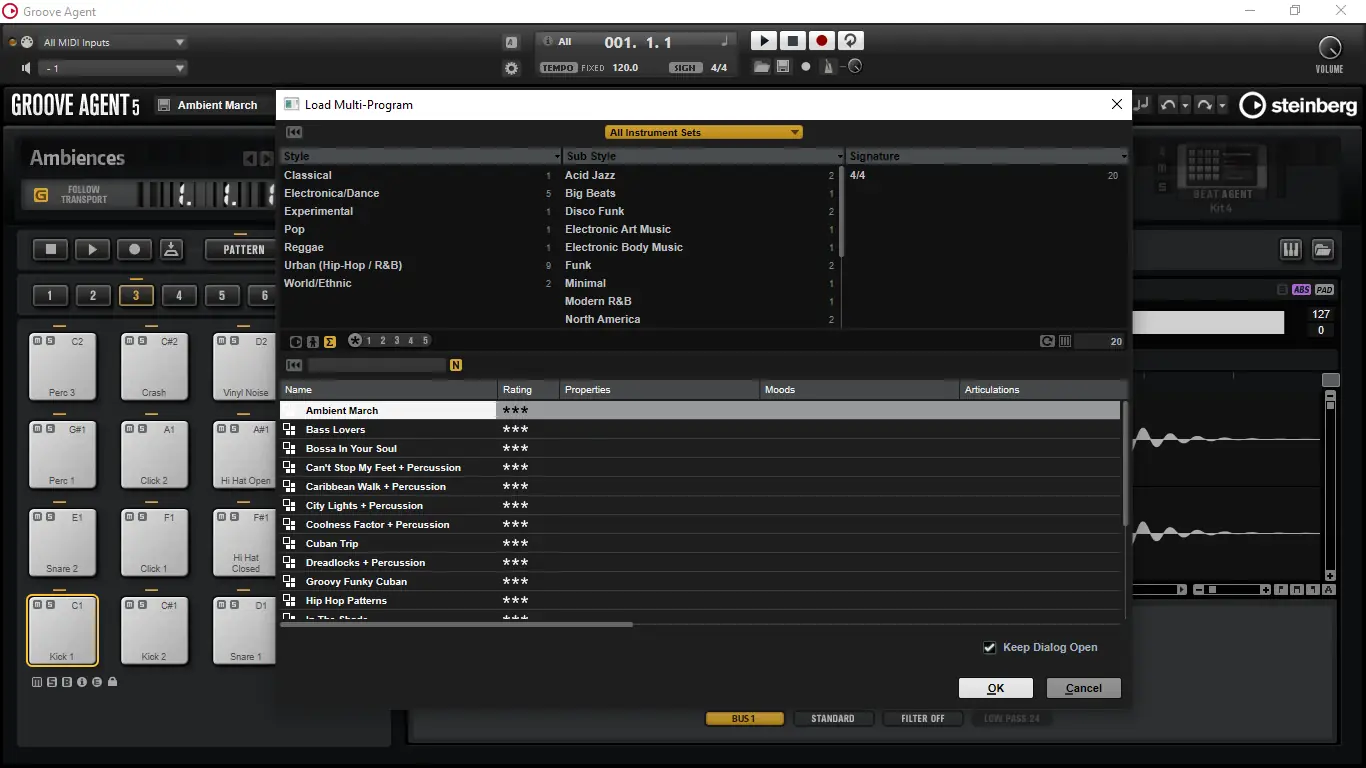Viewport: 1366px width, 768px height.
Task: Click the refresh results icon
Action: (x=1047, y=341)
